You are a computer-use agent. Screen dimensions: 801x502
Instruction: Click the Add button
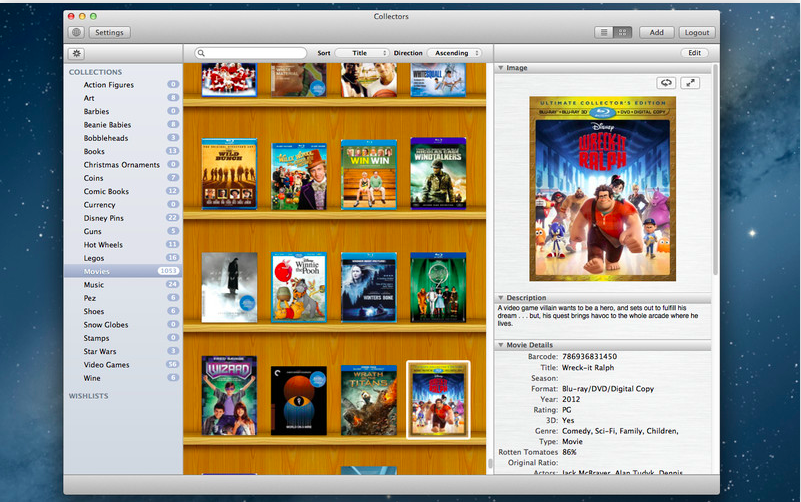coord(656,32)
